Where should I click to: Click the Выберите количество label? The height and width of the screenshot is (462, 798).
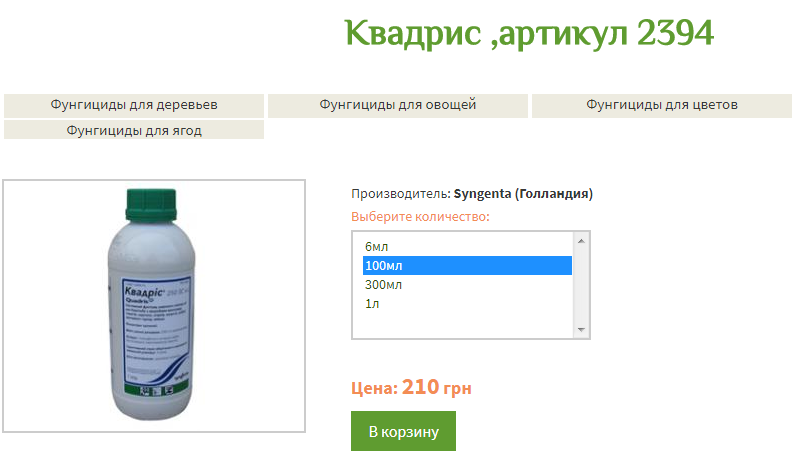click(420, 217)
